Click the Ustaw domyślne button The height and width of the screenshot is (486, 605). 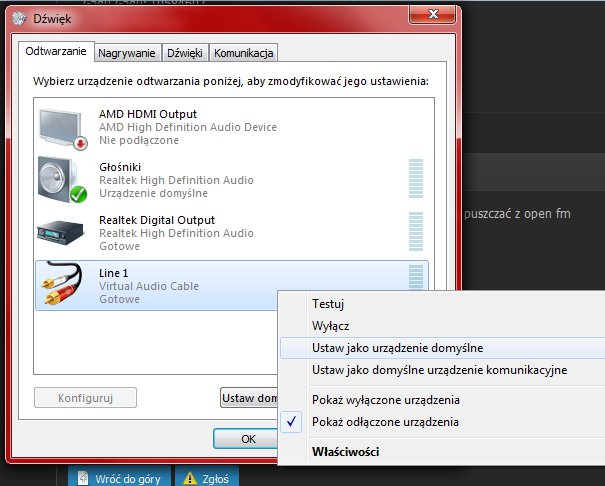coord(249,398)
